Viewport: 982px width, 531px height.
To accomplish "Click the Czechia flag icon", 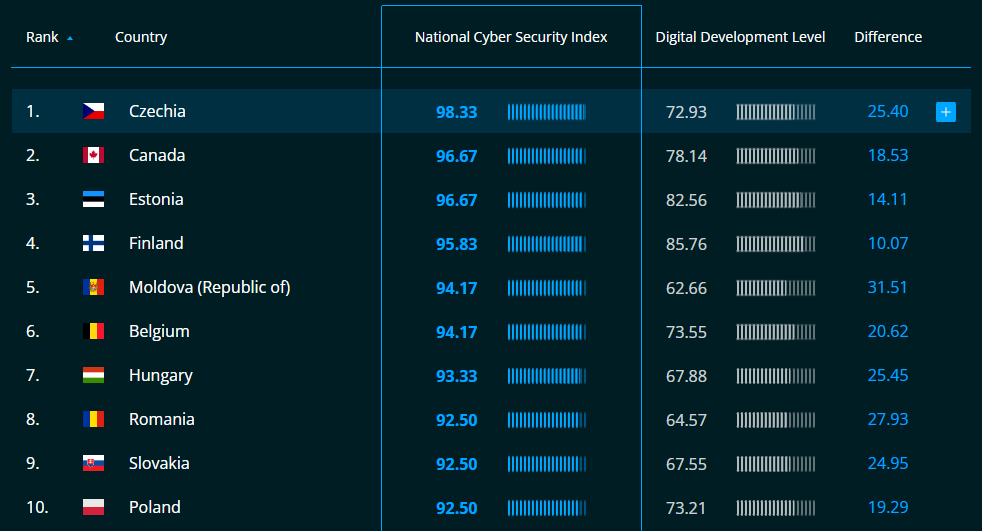I will click(x=93, y=112).
